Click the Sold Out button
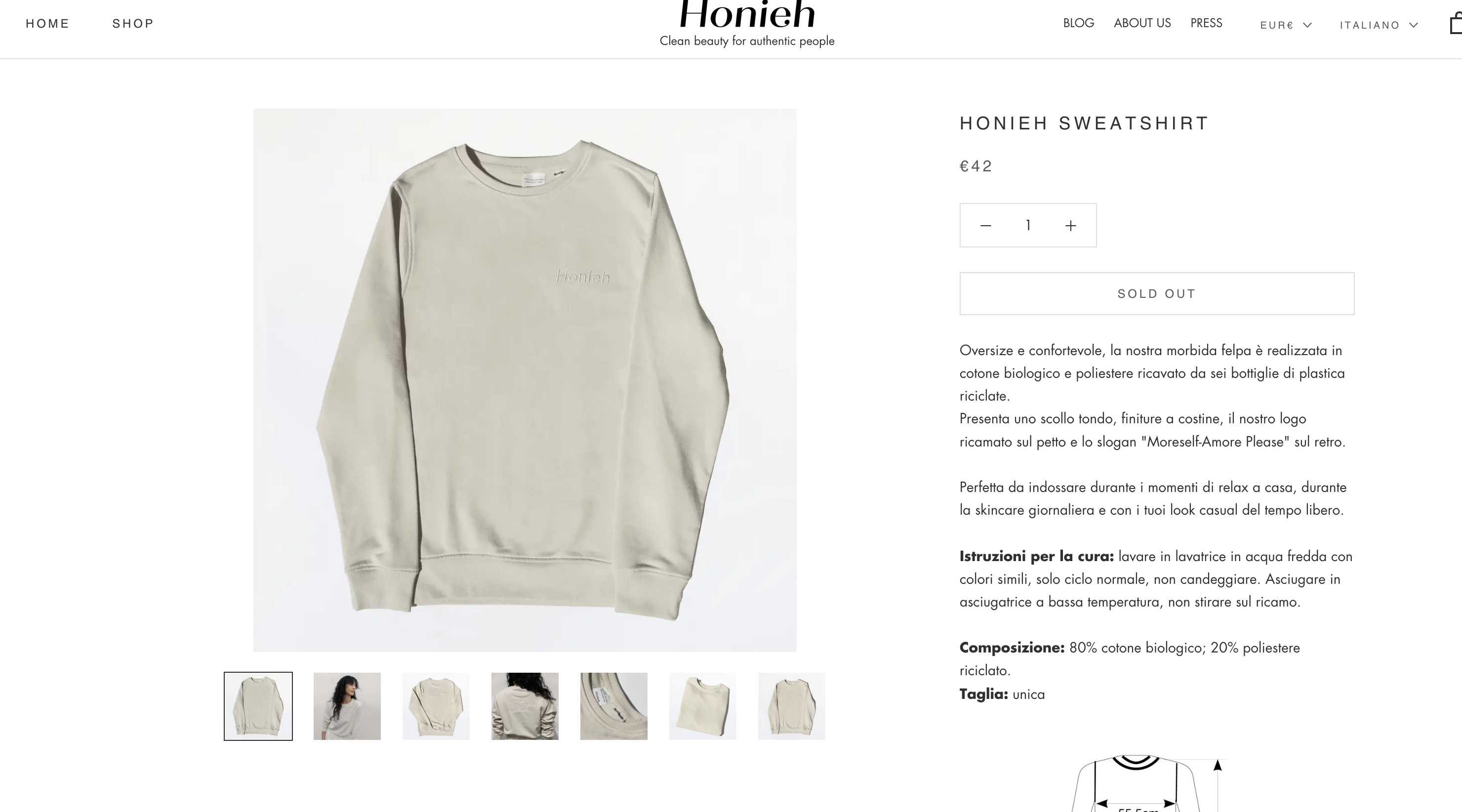Screen dimensions: 1462x812 [x=1157, y=293]
